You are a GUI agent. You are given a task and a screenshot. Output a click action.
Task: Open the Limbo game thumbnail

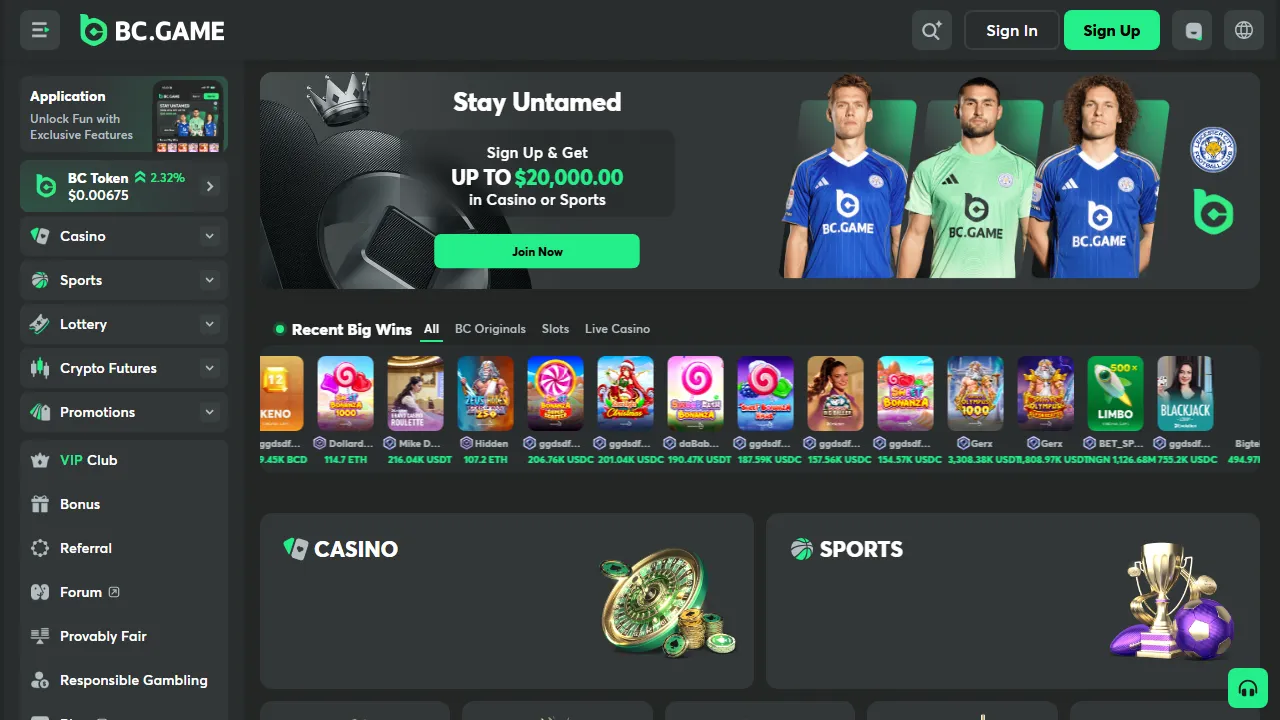pos(1115,394)
